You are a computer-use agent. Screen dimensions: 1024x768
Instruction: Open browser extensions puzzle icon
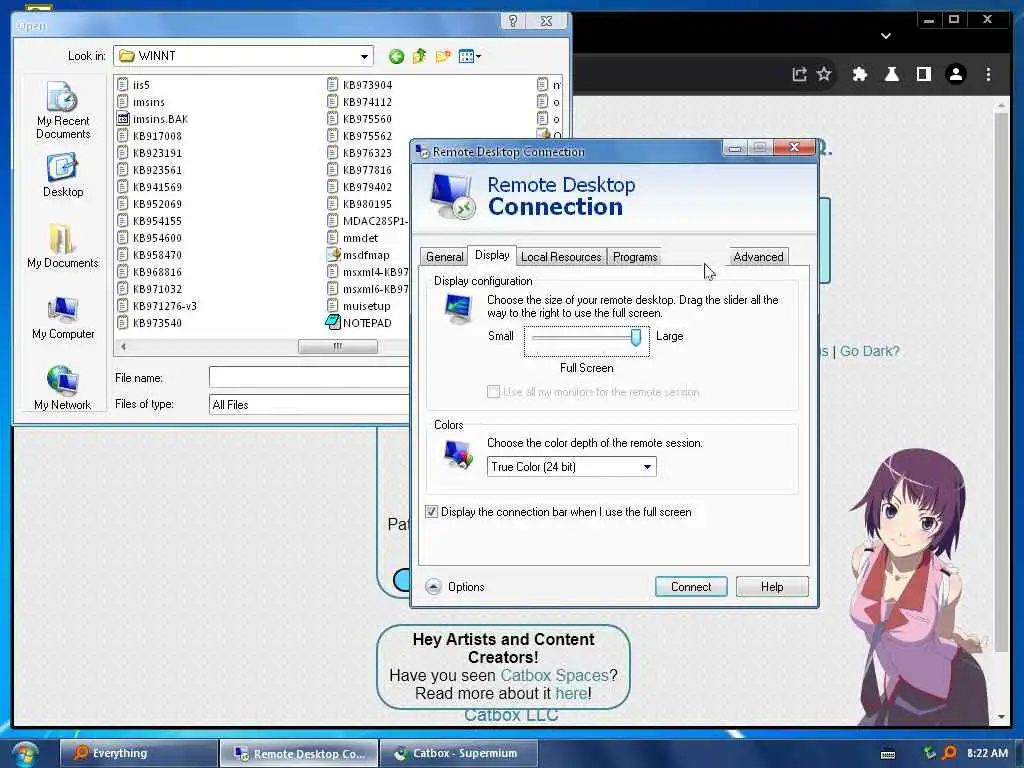[x=859, y=74]
